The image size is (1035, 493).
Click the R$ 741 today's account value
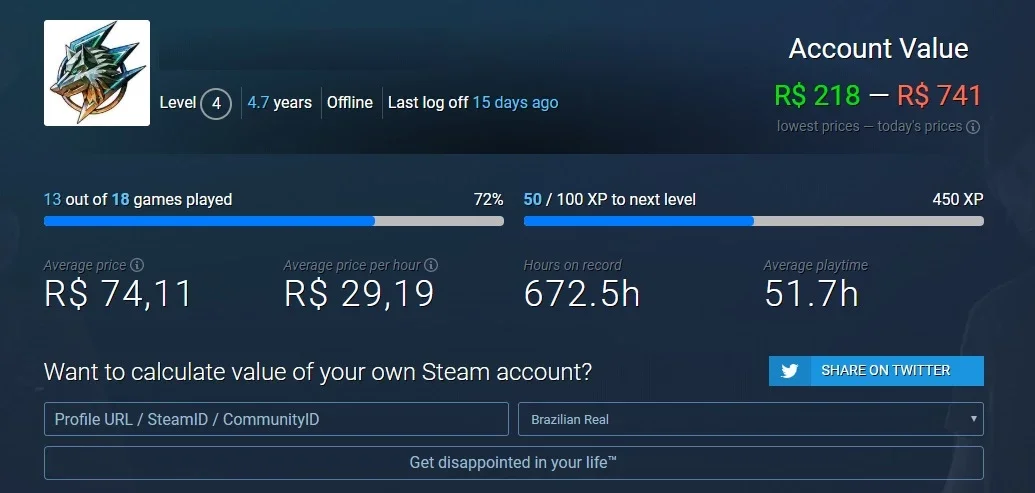939,96
